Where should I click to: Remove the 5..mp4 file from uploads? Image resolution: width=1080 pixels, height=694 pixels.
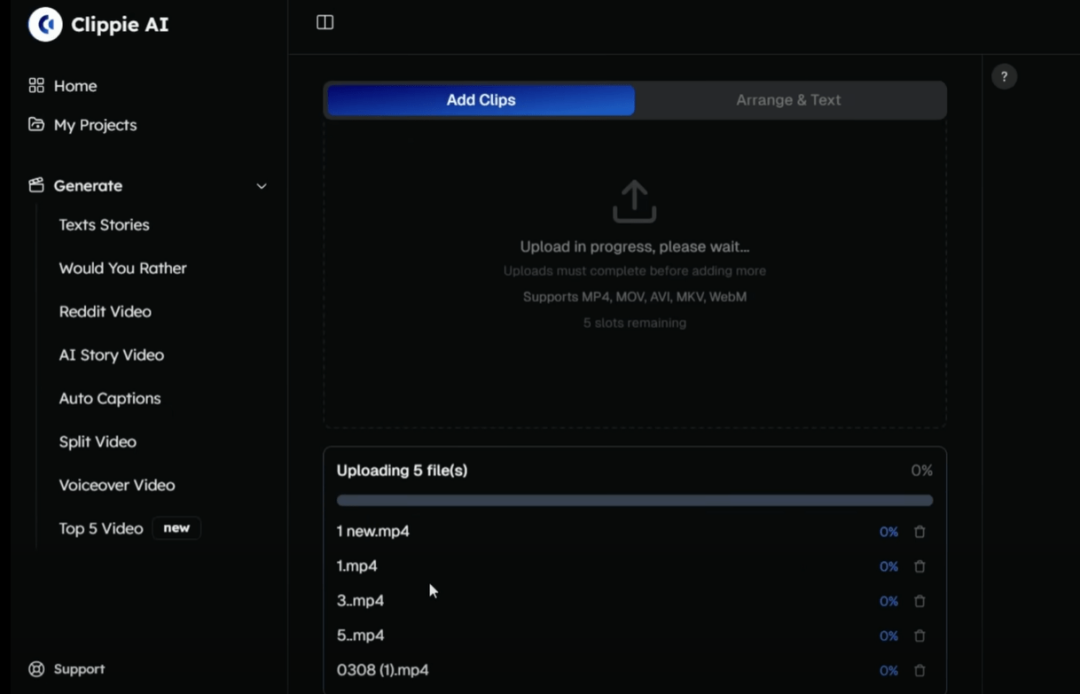[920, 636]
